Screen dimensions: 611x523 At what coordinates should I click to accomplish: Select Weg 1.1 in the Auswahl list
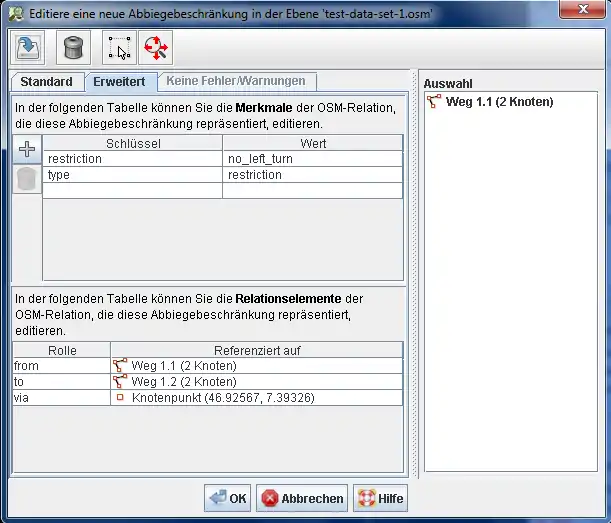point(498,101)
